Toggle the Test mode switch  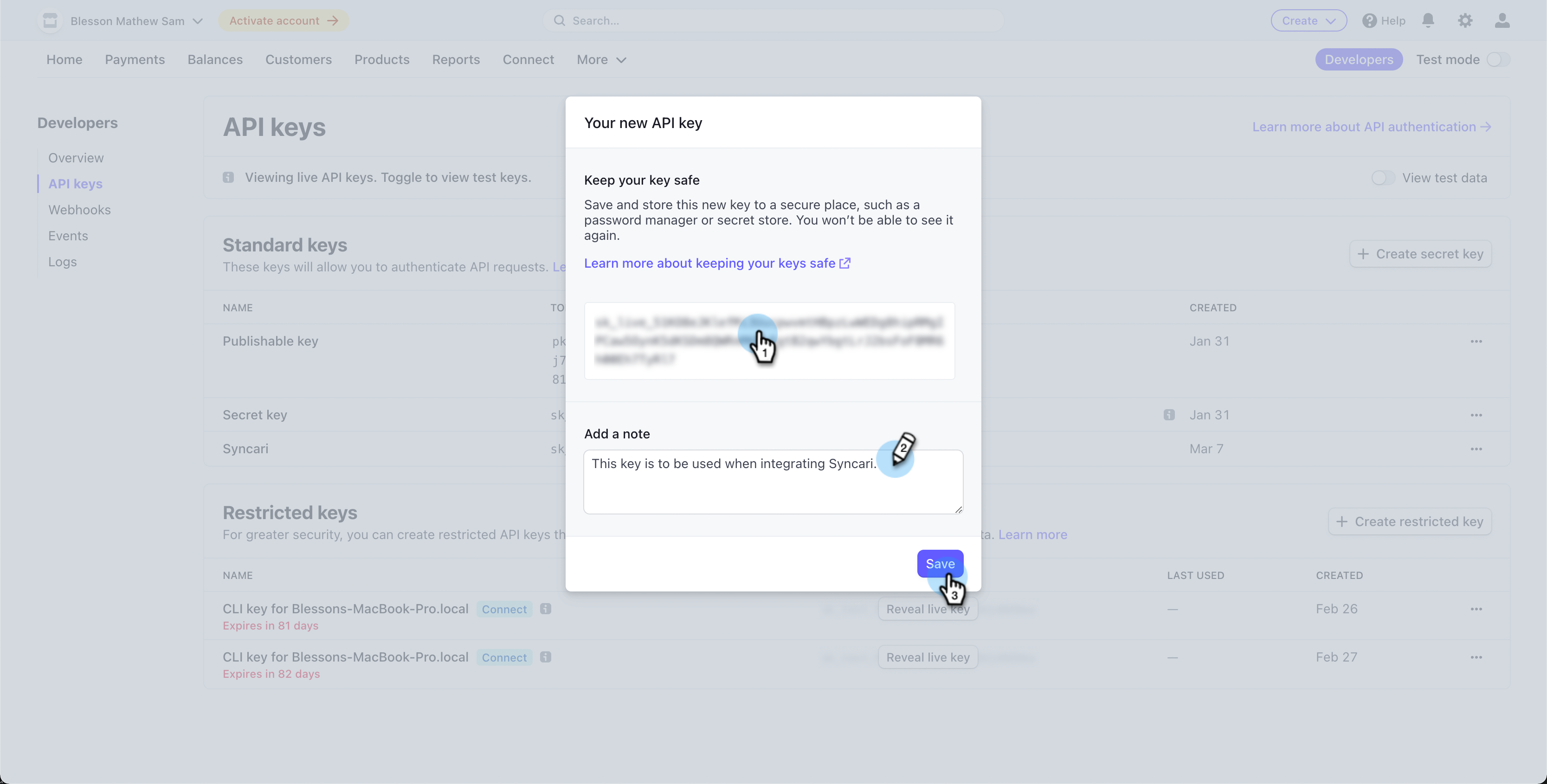tap(1498, 59)
